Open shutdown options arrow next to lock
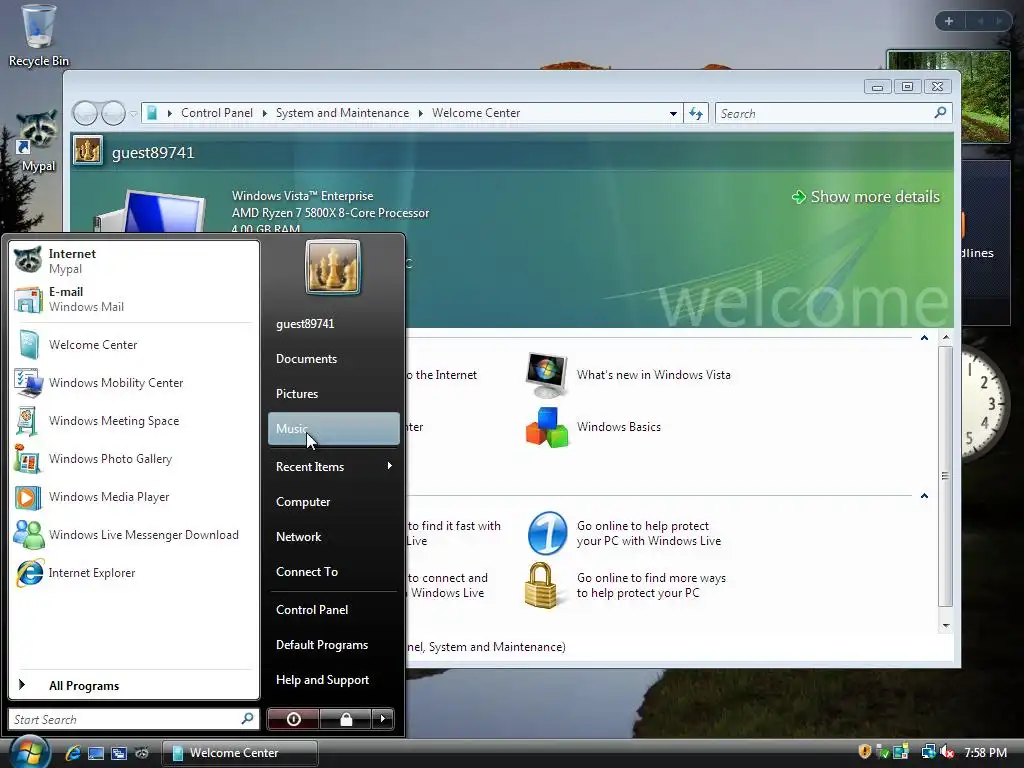Screen dimensions: 1024x768 pyautogui.click(x=383, y=719)
